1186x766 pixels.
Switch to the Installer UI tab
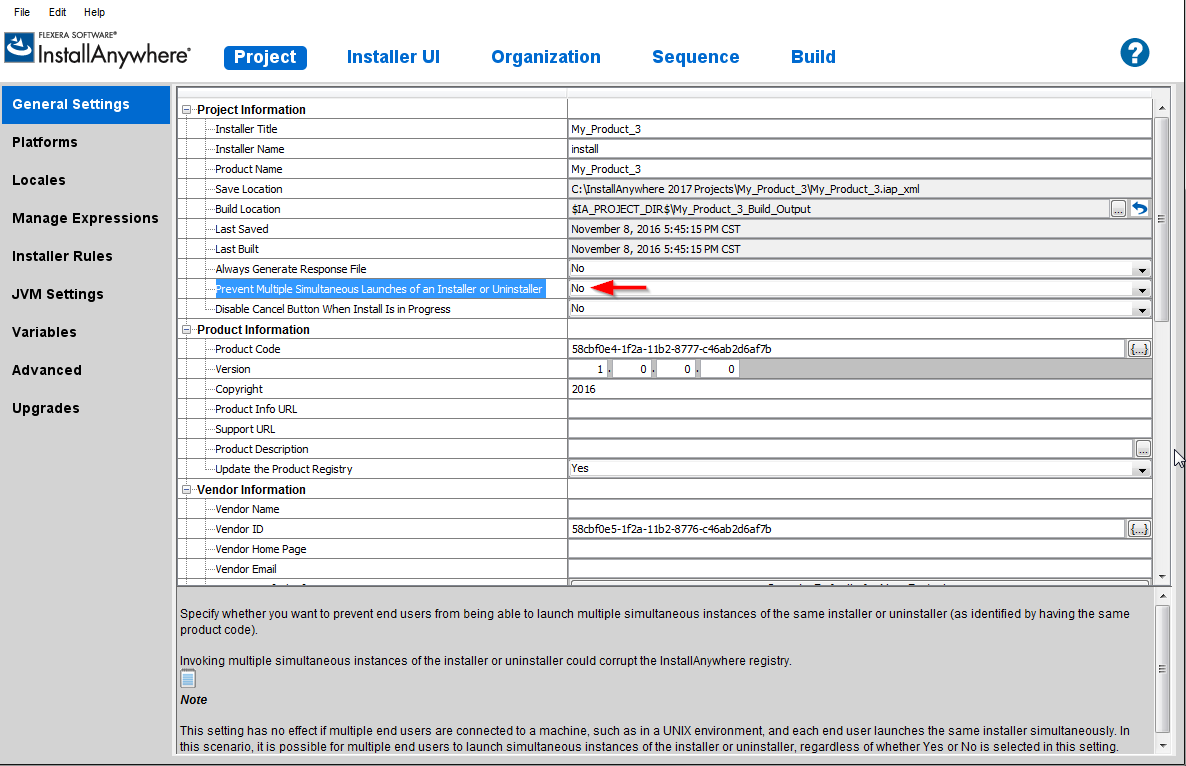click(x=393, y=57)
